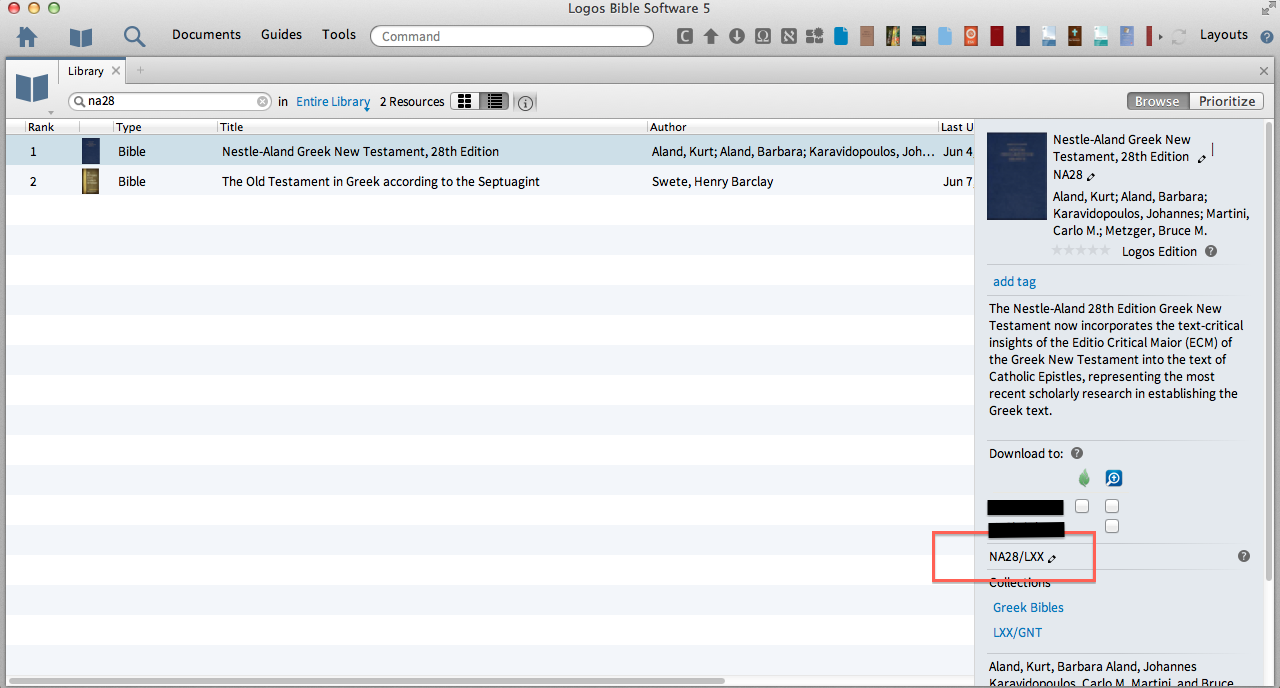
Task: Edit title with pencil after '28th Edition'
Action: [1200, 158]
